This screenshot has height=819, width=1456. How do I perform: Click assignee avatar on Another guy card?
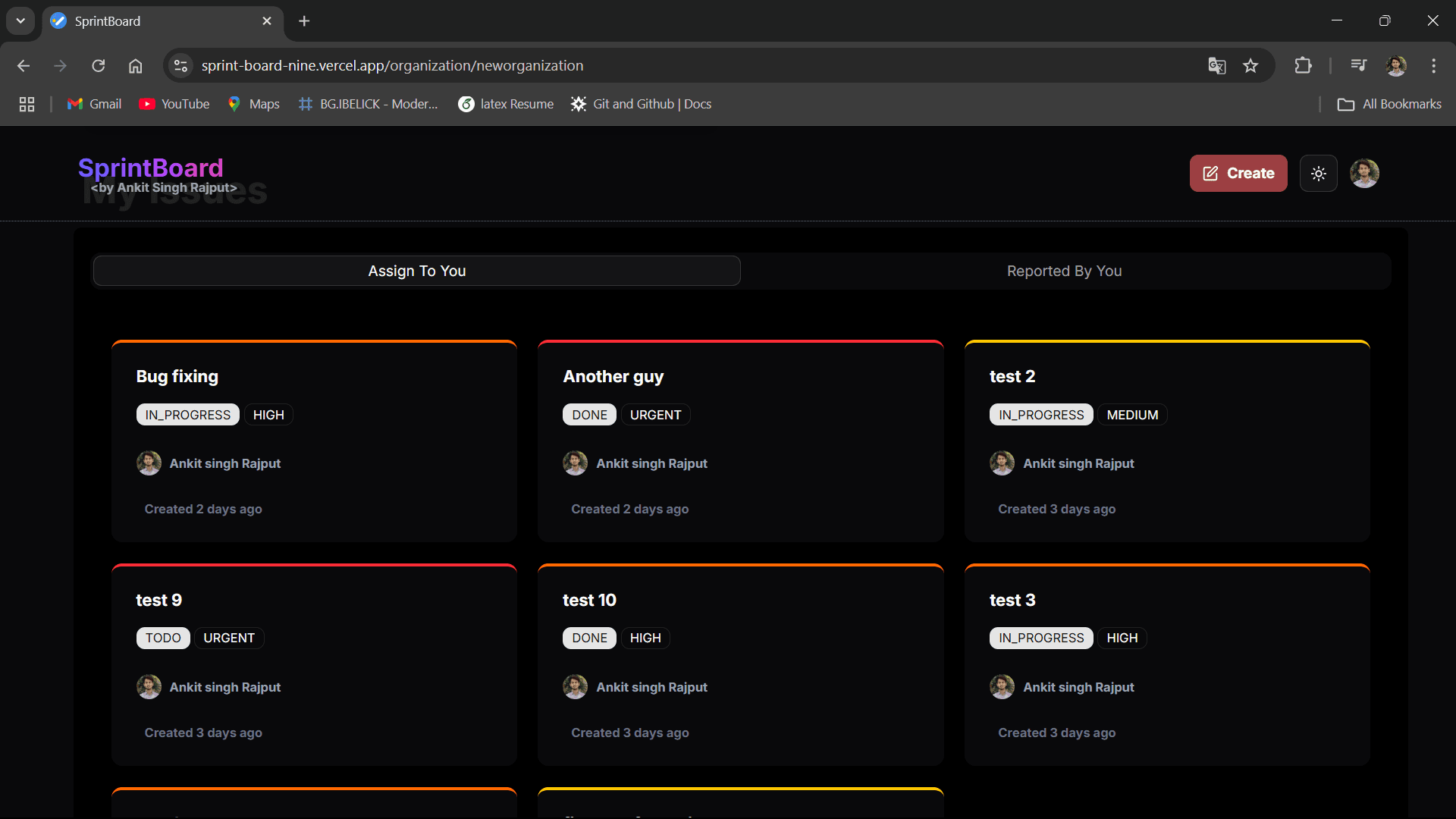click(575, 463)
